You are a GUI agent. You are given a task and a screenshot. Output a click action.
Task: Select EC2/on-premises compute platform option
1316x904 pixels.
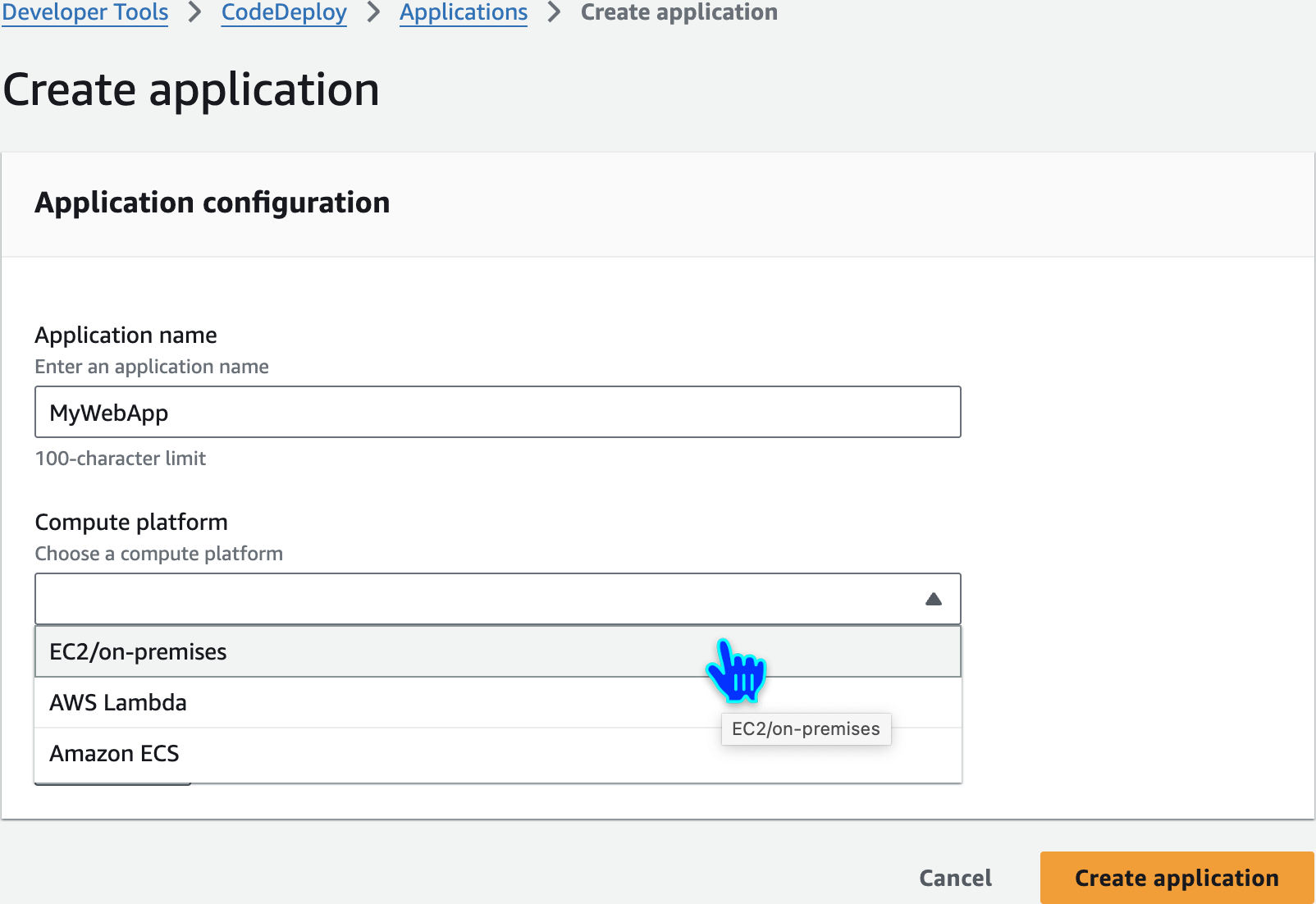[498, 651]
